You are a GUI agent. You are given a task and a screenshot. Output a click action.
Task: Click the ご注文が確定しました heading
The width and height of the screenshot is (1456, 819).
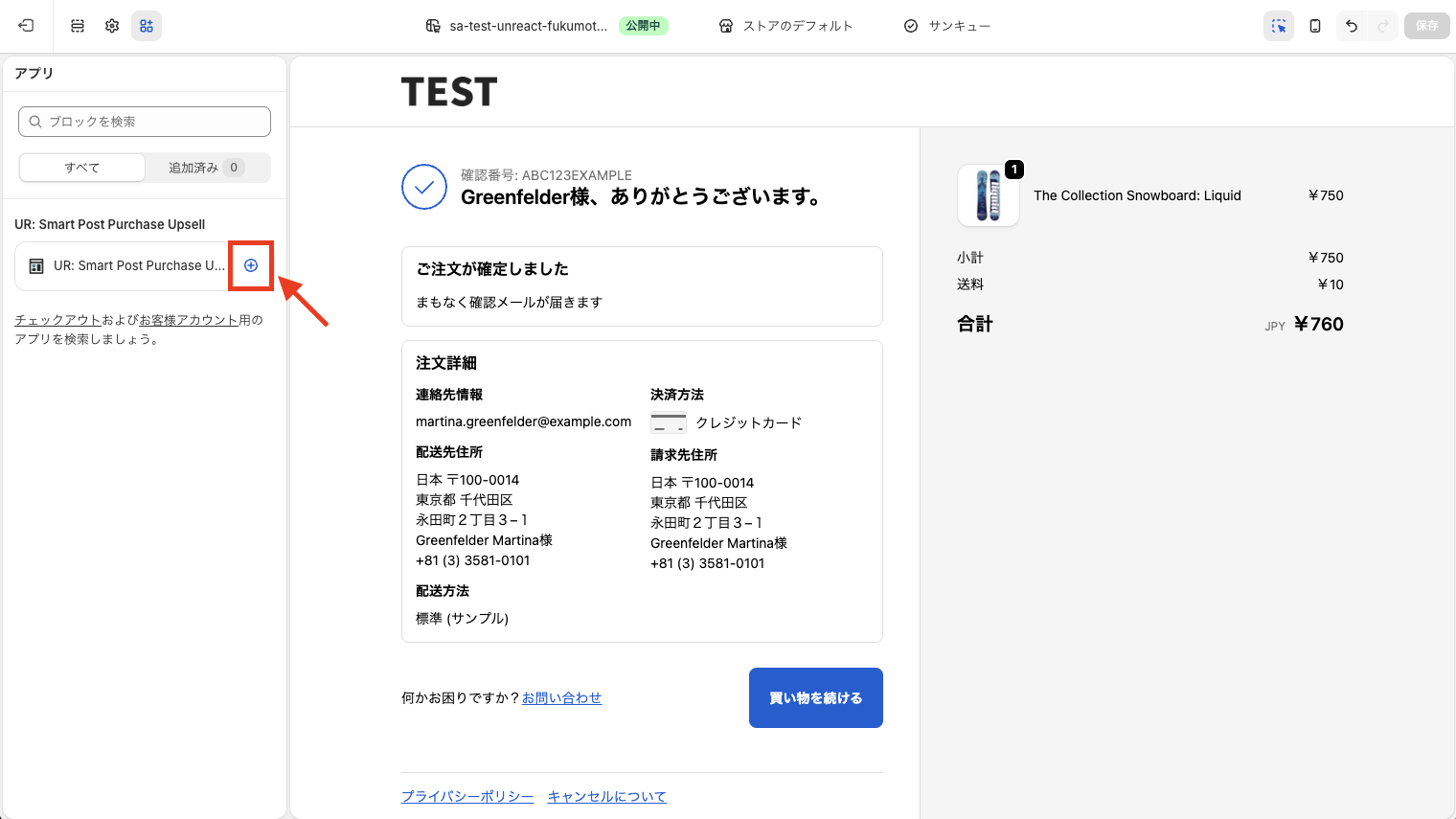click(492, 269)
